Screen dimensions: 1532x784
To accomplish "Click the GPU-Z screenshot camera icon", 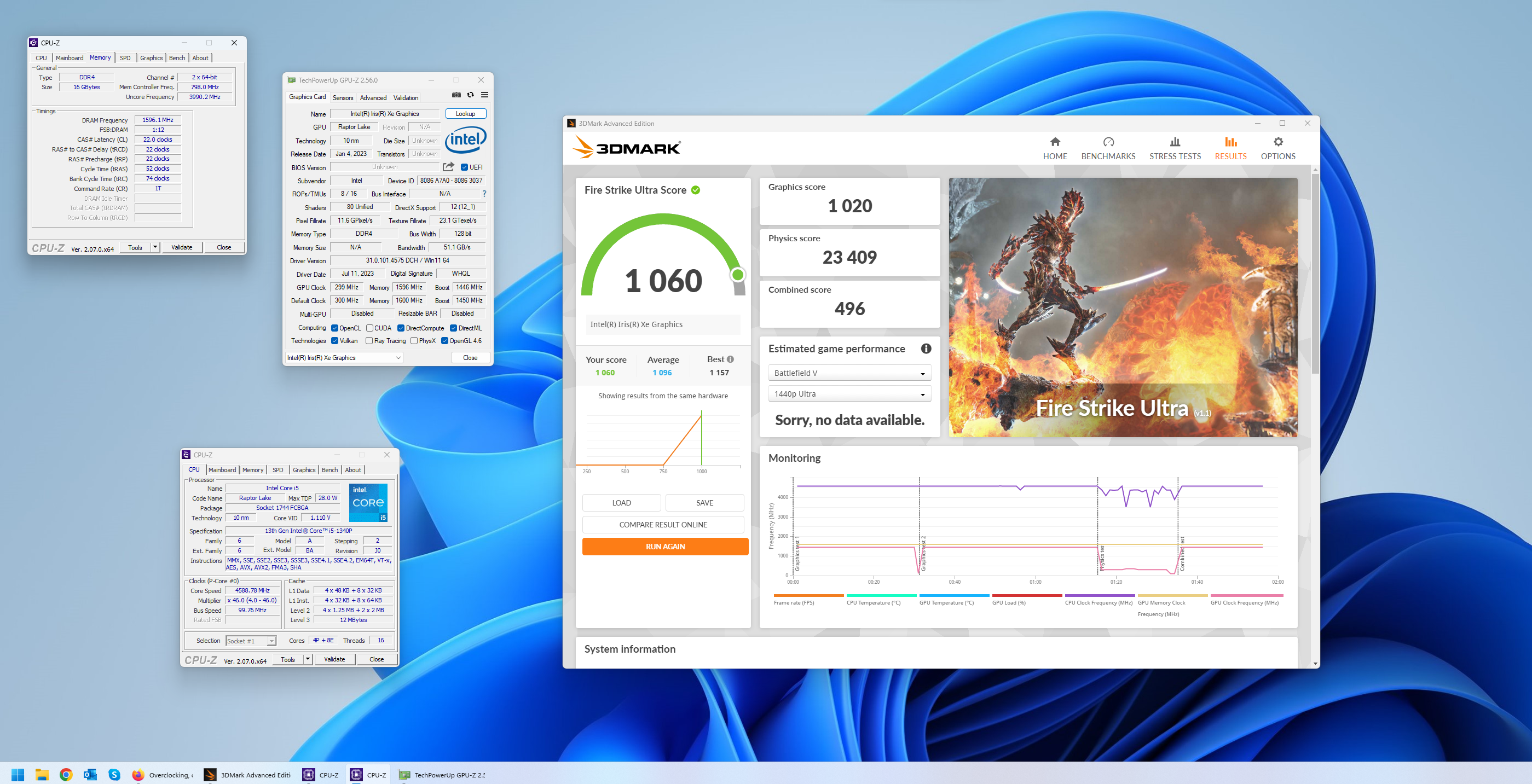I will pos(456,95).
